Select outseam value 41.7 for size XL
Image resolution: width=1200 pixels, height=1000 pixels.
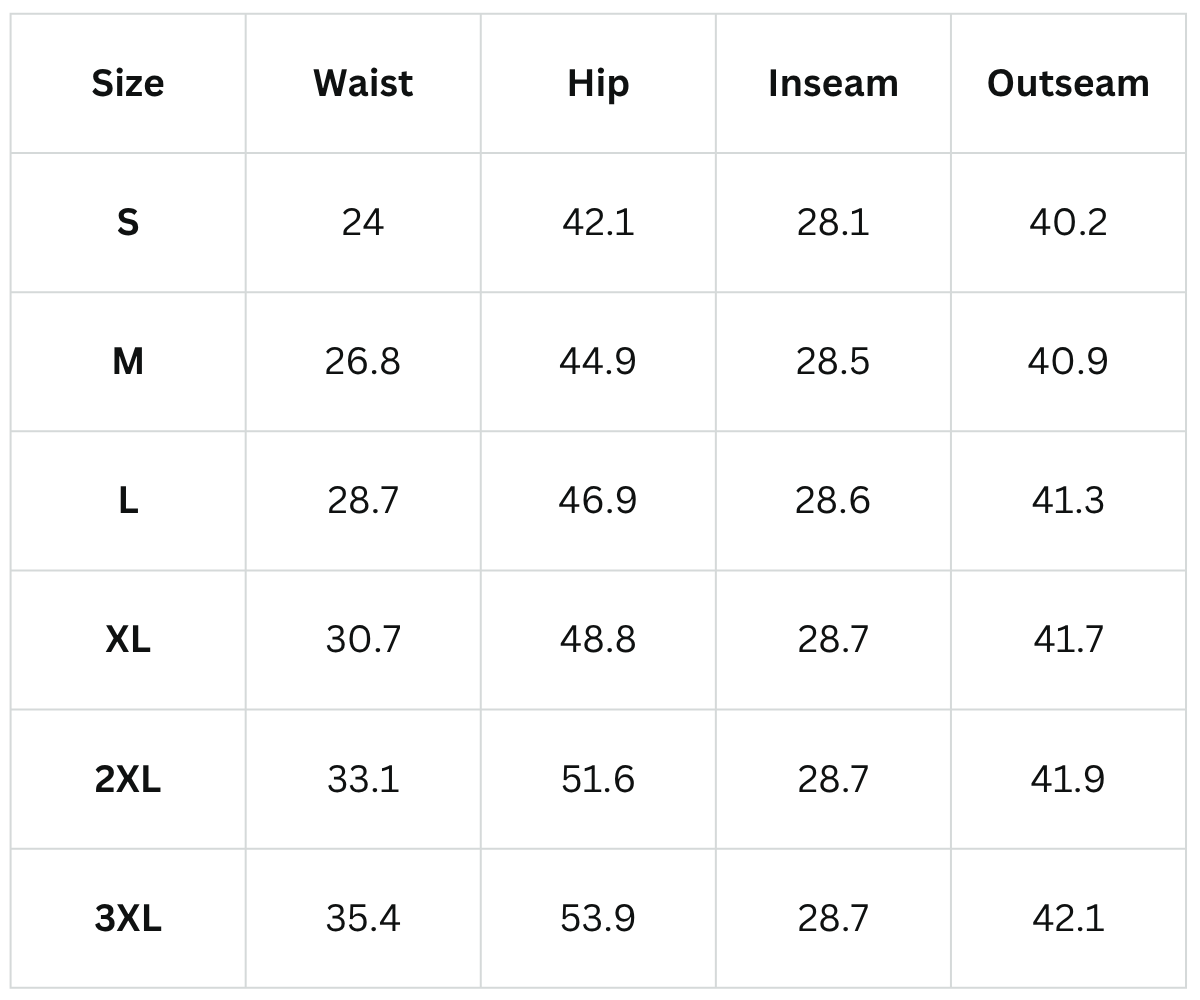pos(1068,639)
